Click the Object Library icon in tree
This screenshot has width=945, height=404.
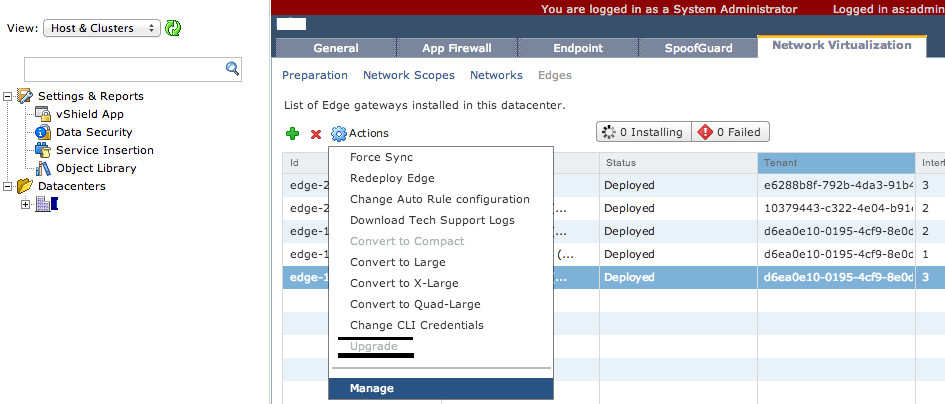[43, 168]
